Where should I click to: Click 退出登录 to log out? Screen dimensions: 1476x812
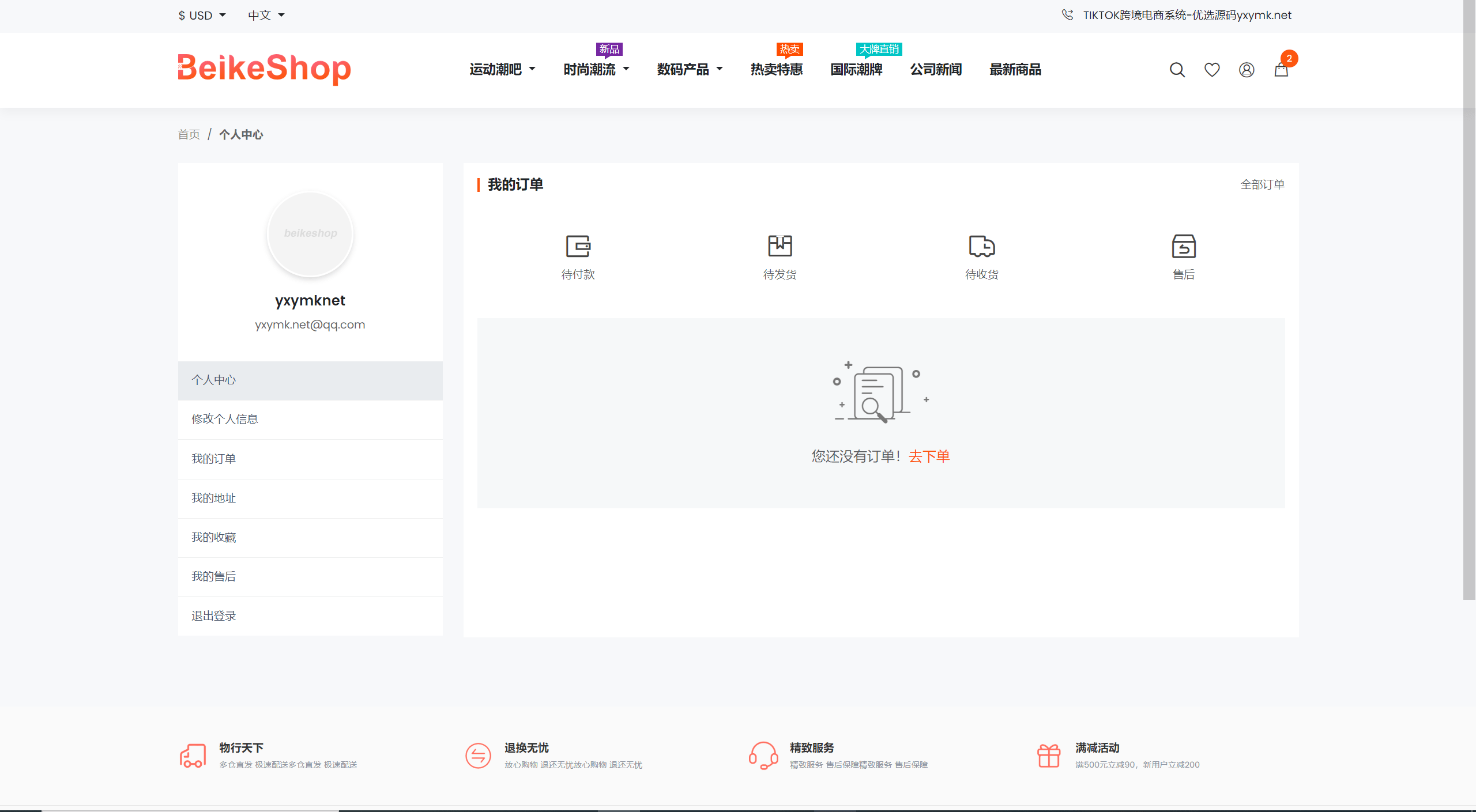pyautogui.click(x=310, y=616)
